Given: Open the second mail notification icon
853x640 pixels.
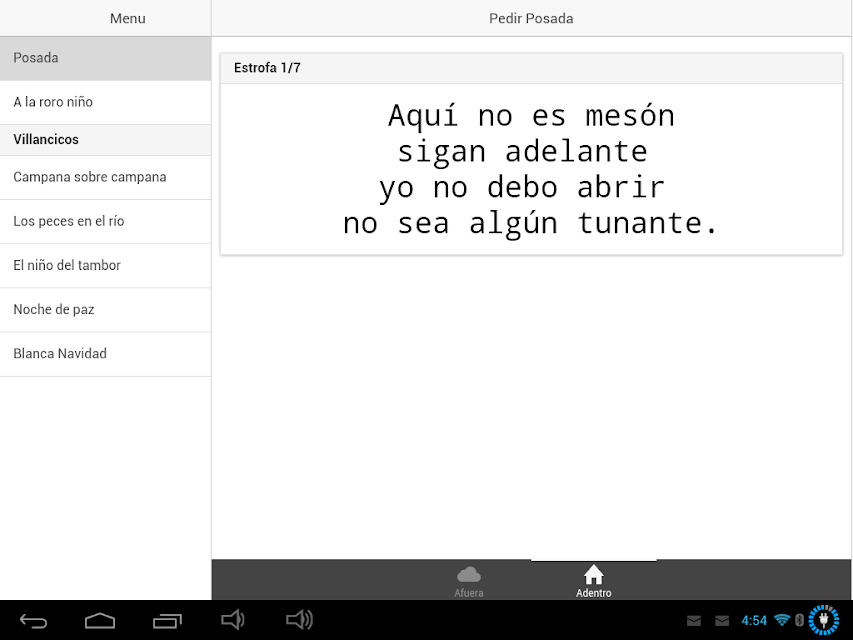Looking at the screenshot, I should [722, 620].
